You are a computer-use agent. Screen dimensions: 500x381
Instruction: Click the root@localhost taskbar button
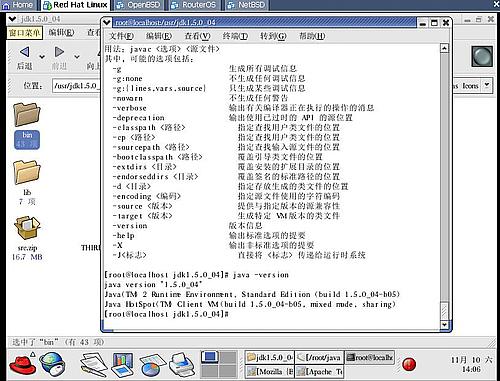(x=369, y=358)
